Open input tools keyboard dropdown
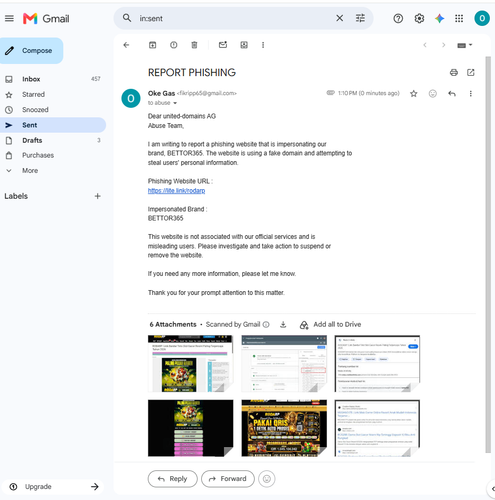Image resolution: width=495 pixels, height=500 pixels. 465,45
